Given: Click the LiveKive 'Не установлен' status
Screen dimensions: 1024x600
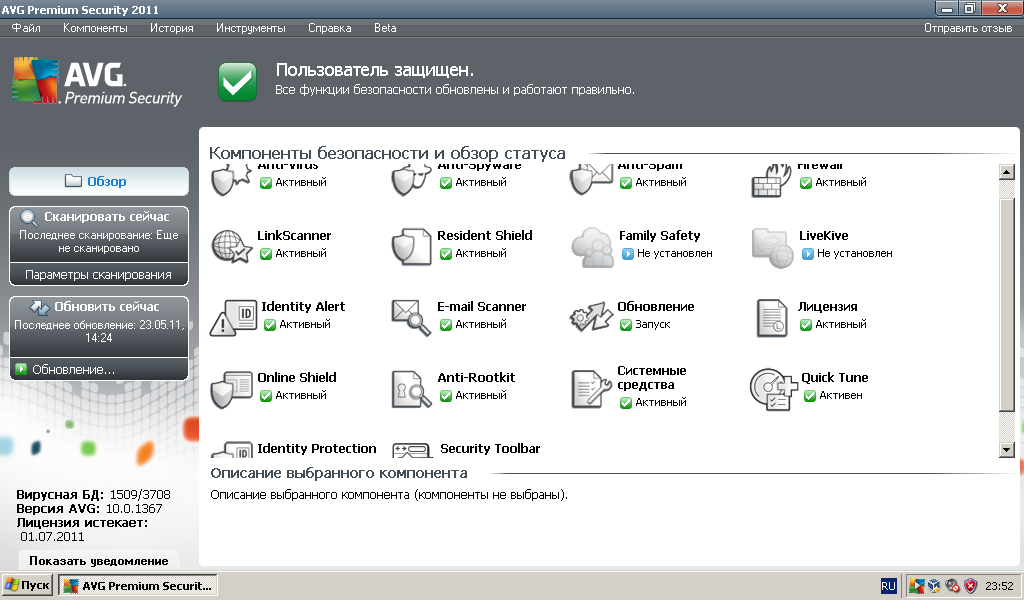Looking at the screenshot, I should tap(854, 253).
